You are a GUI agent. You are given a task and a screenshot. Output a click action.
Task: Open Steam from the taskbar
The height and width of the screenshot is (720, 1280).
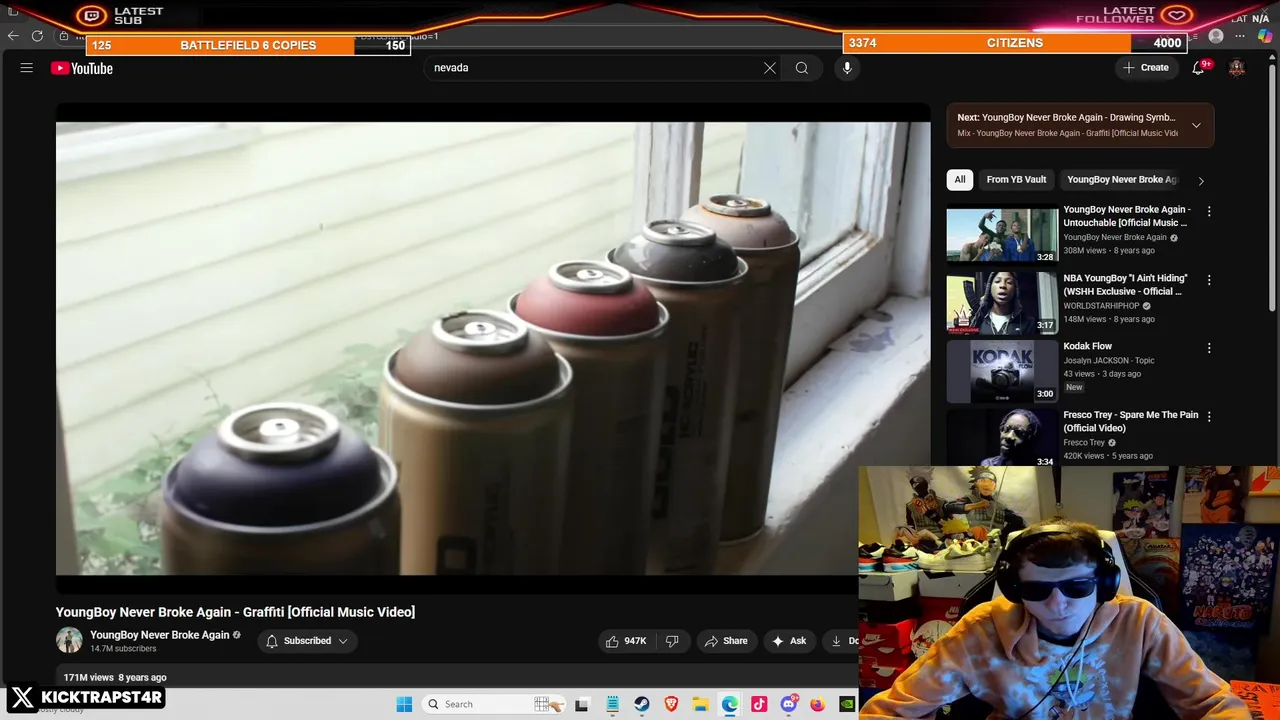click(x=642, y=704)
